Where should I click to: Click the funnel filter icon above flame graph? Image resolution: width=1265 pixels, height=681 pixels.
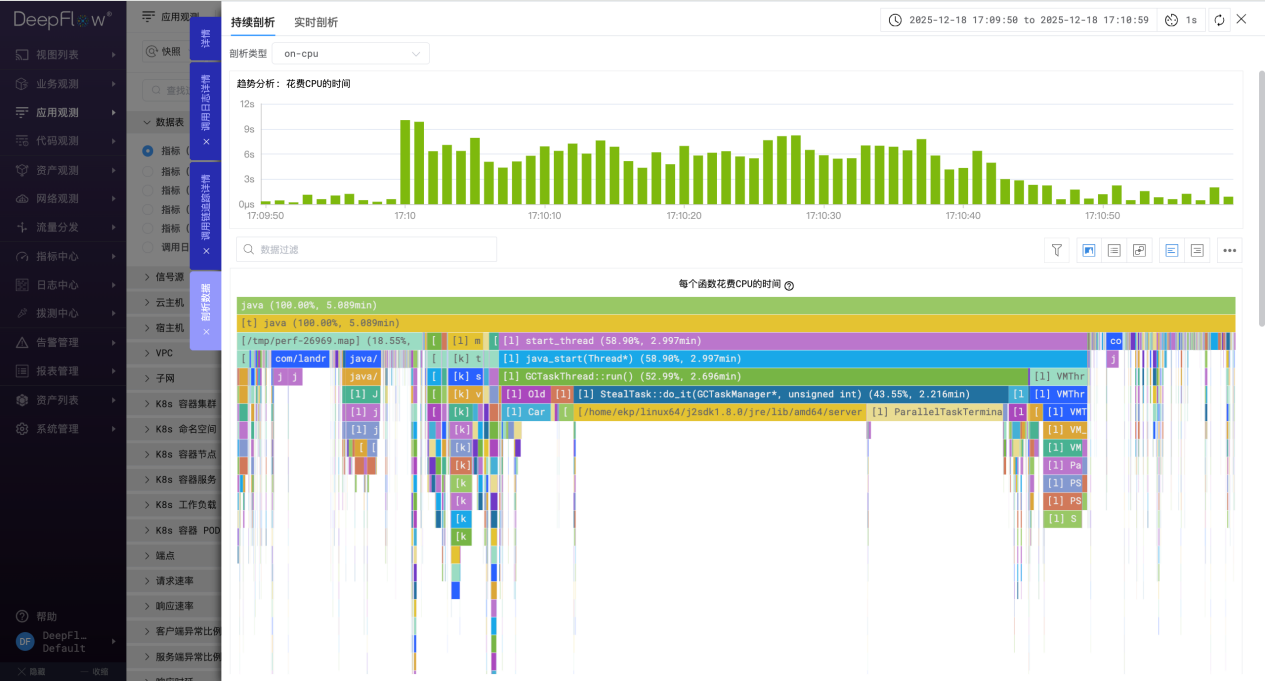pyautogui.click(x=1056, y=250)
